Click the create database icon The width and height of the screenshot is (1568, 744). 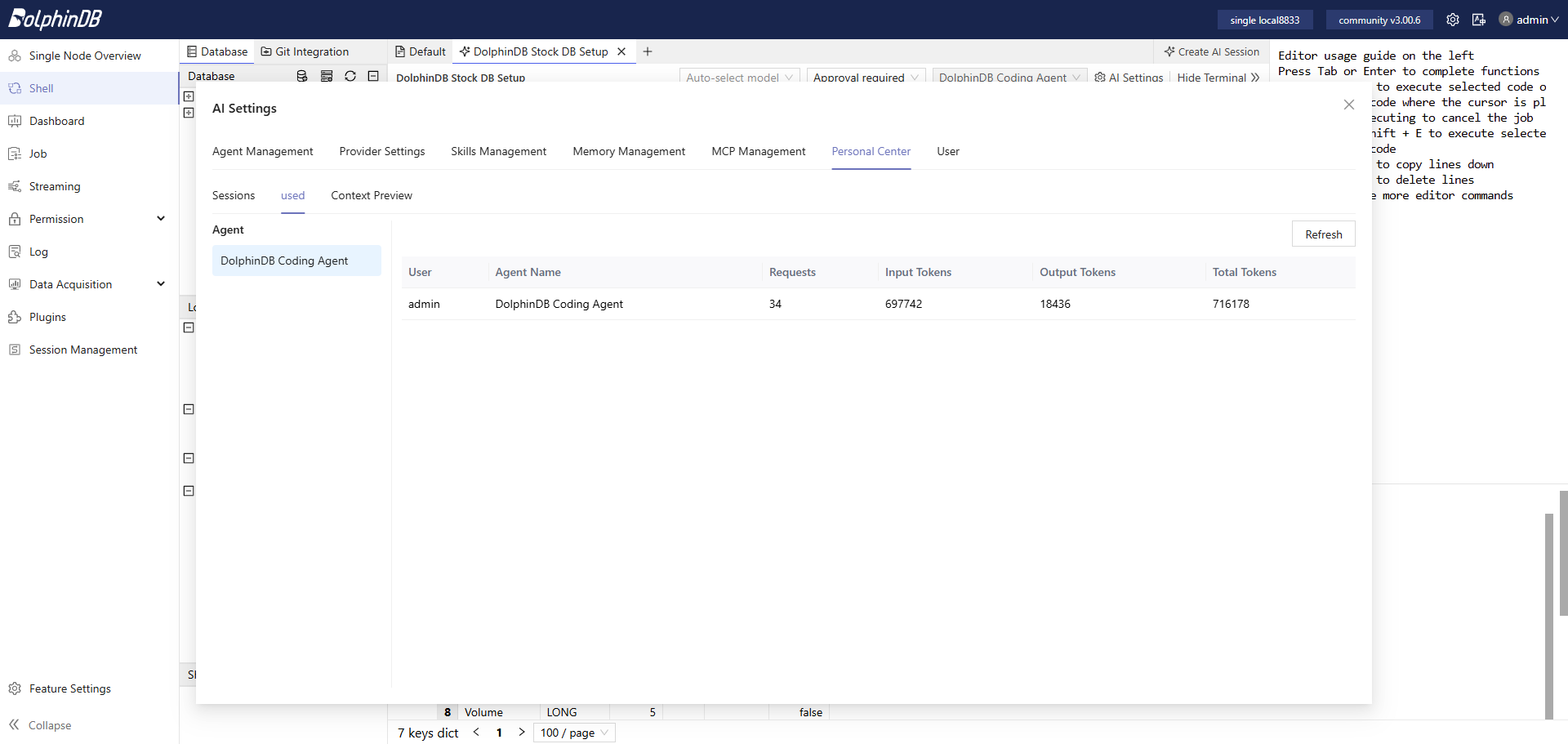point(302,76)
